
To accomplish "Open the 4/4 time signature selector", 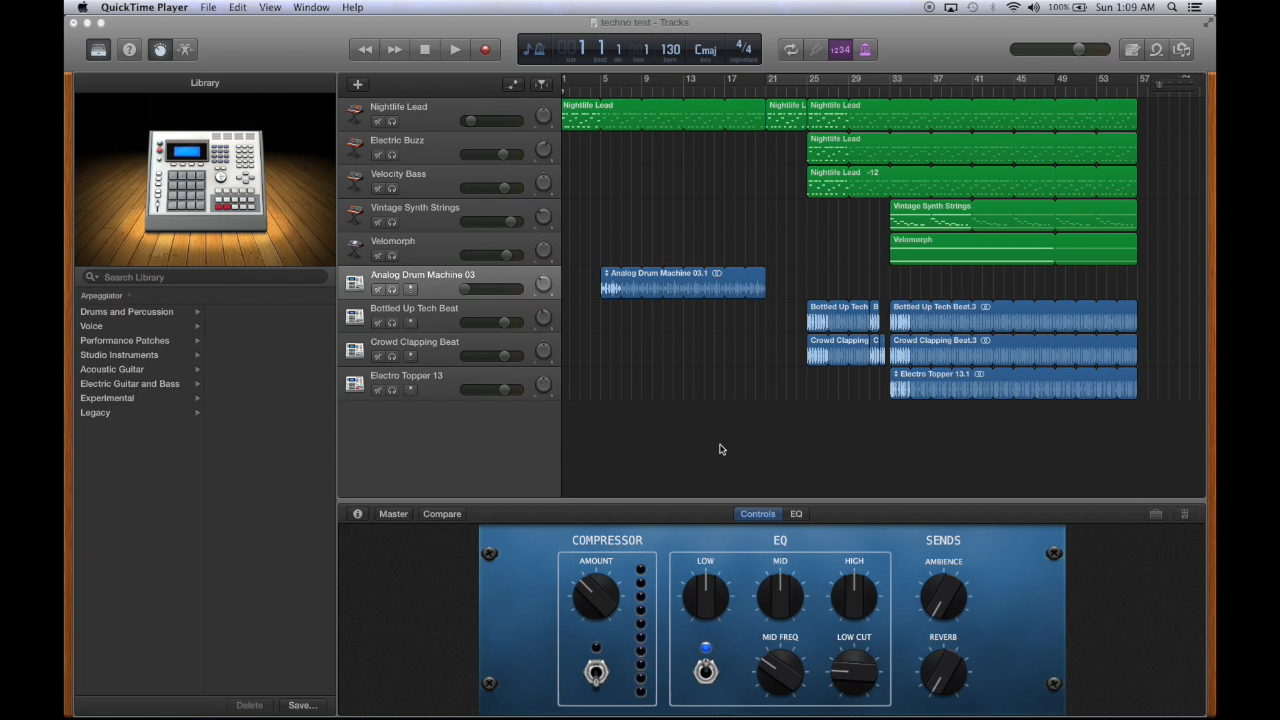I will pos(743,49).
